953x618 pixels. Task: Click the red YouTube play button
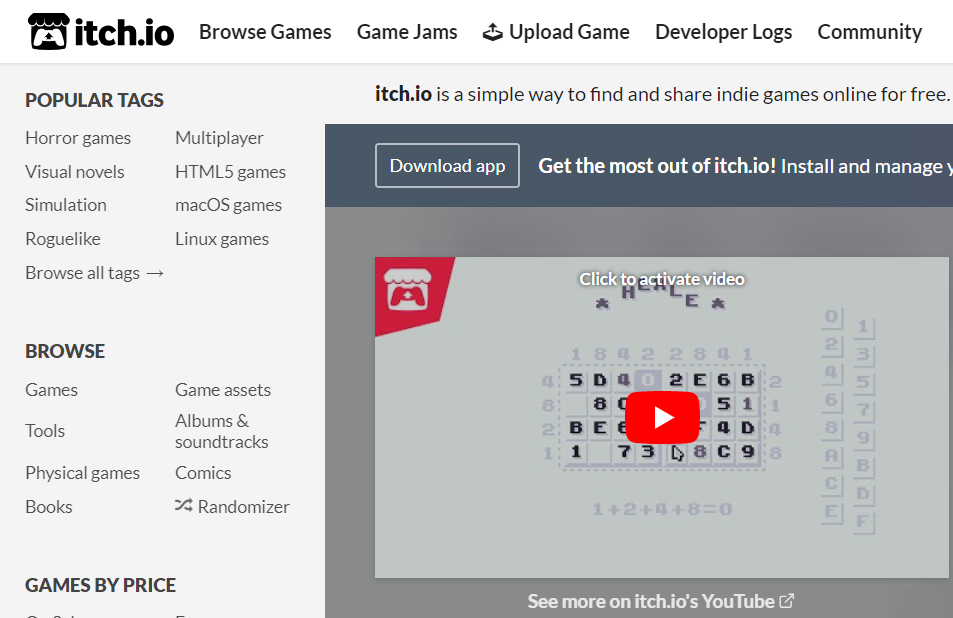[662, 417]
